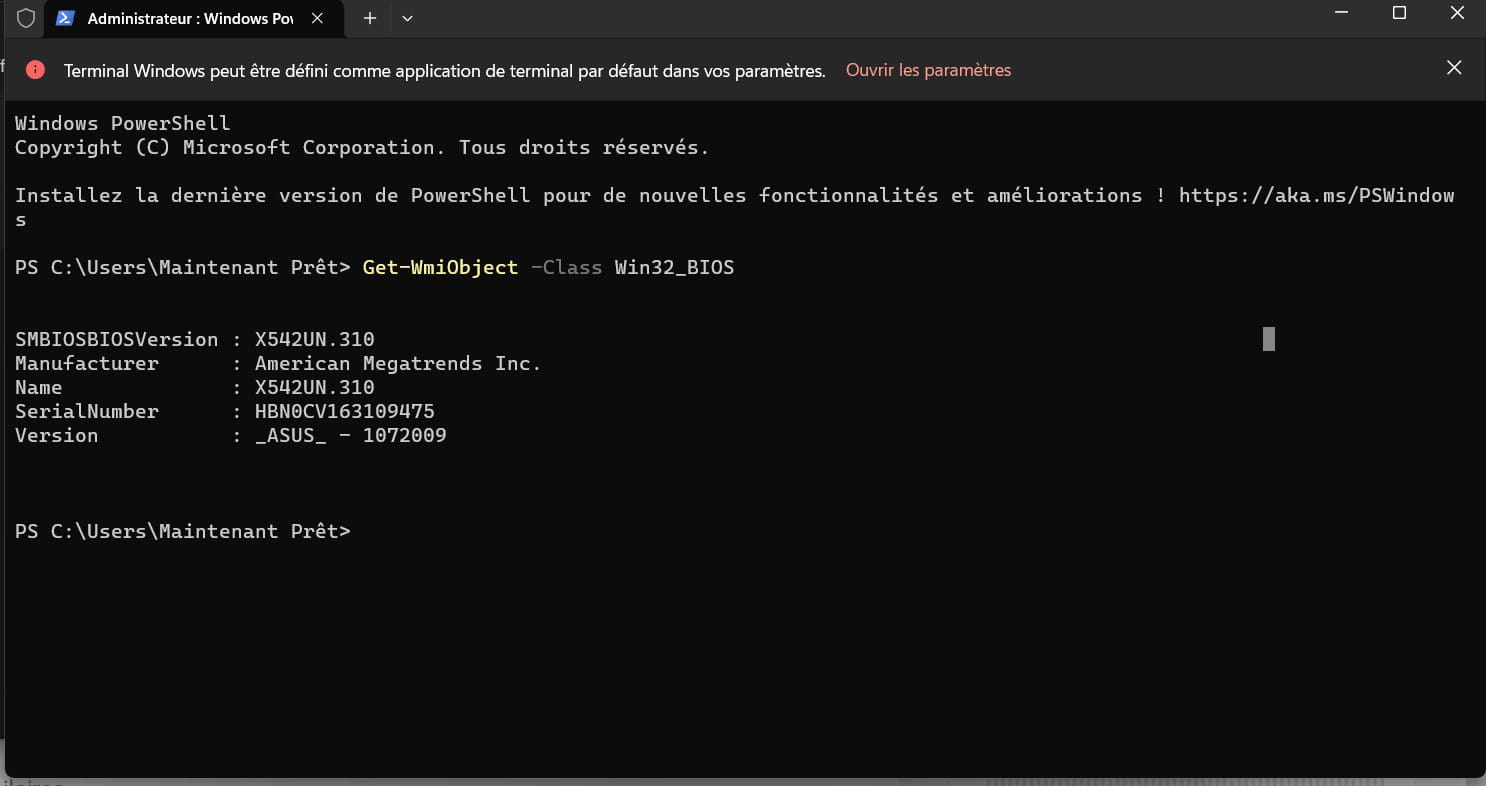Screen dimensions: 1486x786
Task: Click the Win32_BIOS argument in the command
Action: [674, 267]
